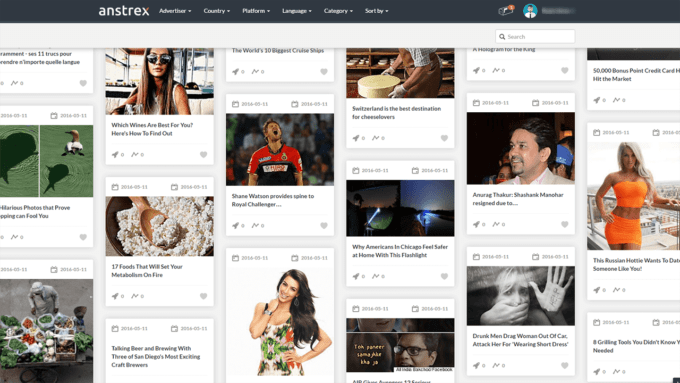Expand the Advertiser dropdown
This screenshot has height=383, width=680.
tap(175, 11)
